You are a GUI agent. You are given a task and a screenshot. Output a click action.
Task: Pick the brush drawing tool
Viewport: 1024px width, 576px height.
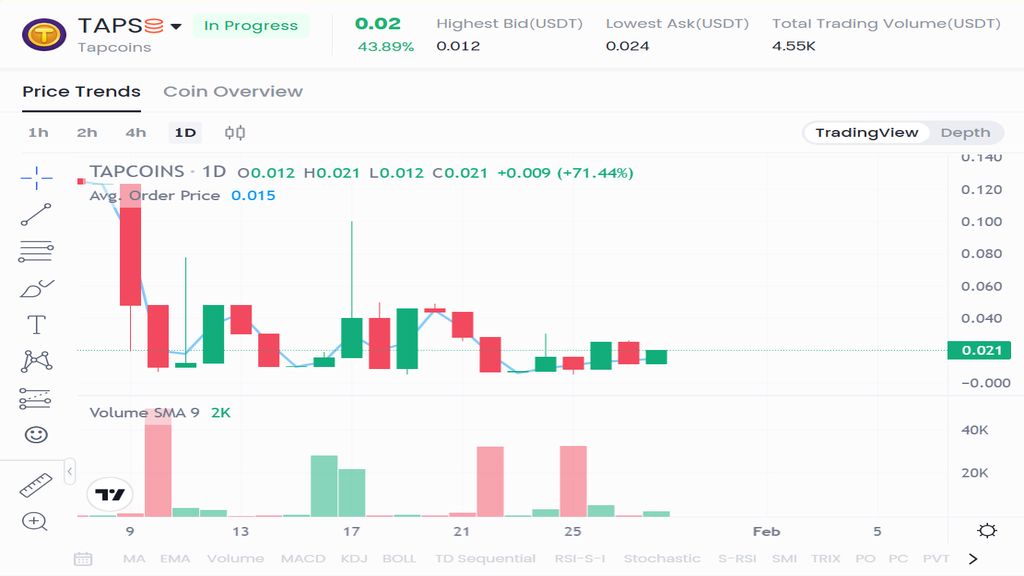(37, 288)
